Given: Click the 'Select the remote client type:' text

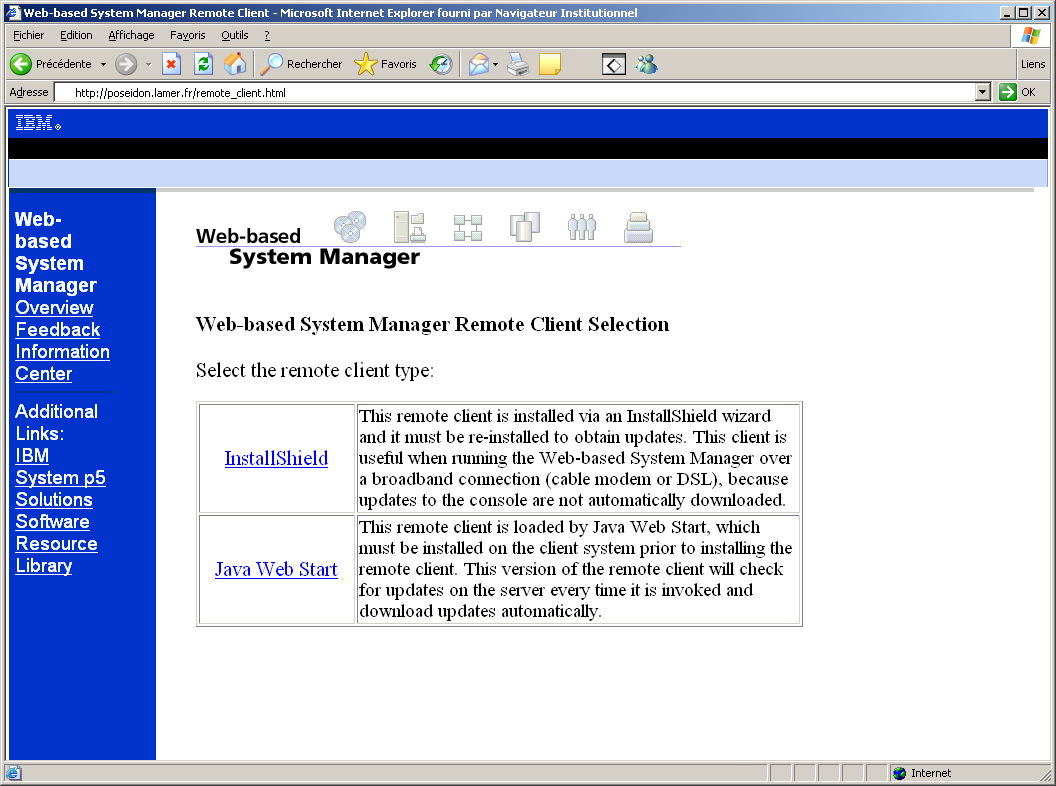Looking at the screenshot, I should click(x=315, y=370).
